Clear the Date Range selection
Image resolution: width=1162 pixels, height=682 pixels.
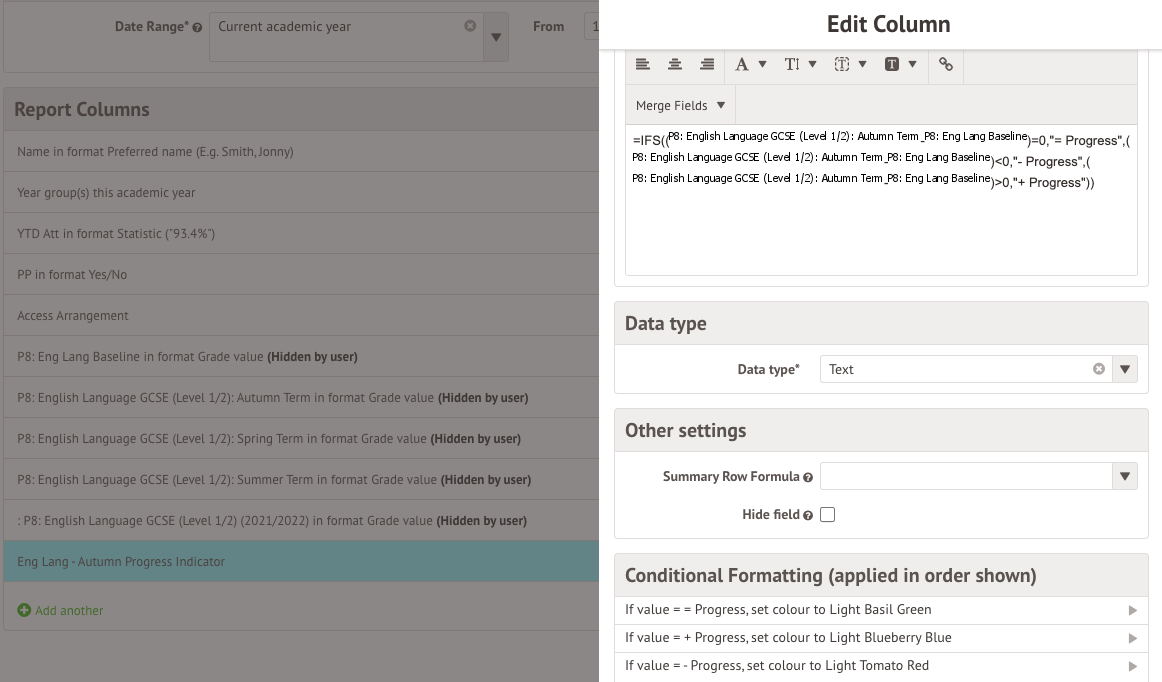(469, 28)
